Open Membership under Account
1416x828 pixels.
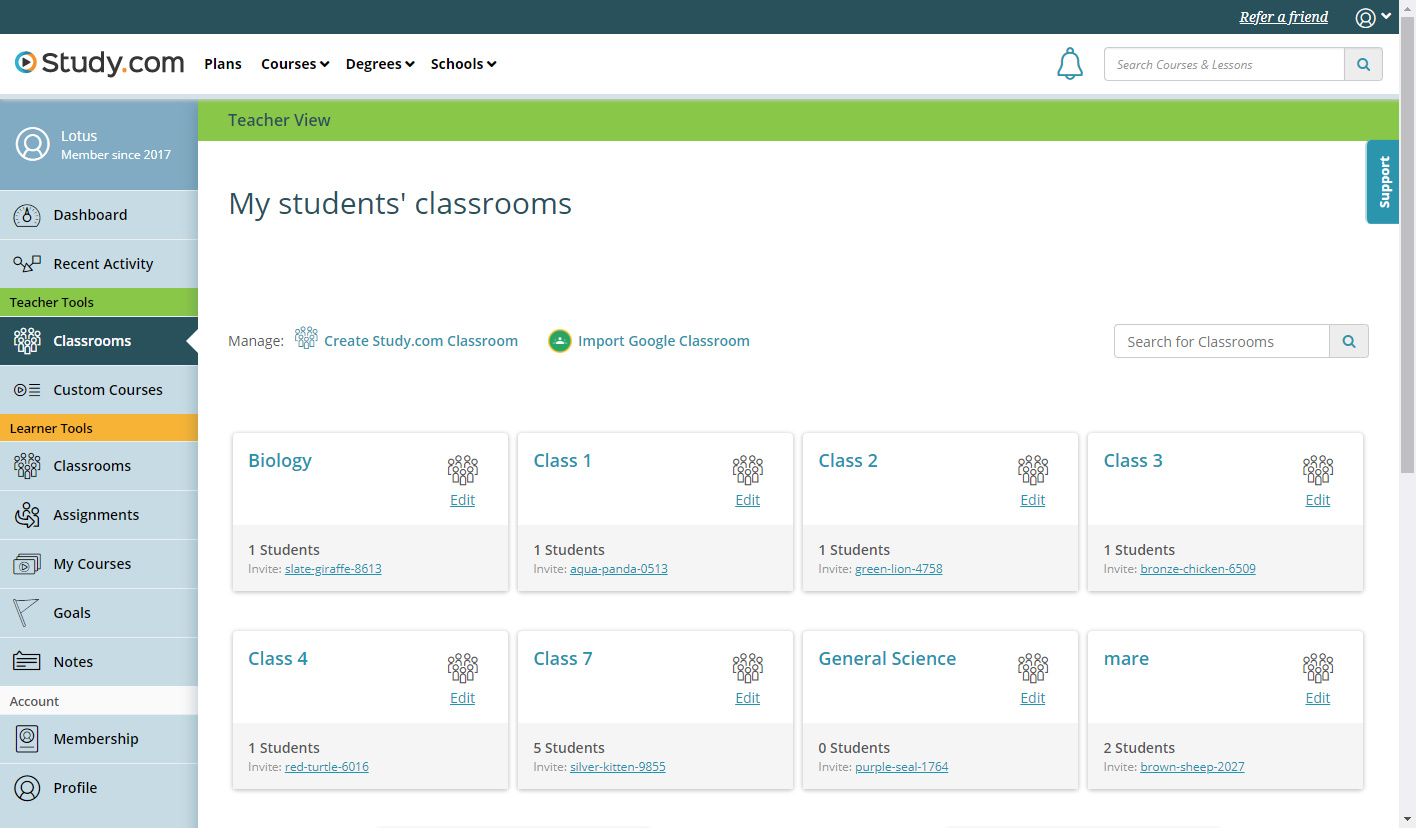pyautogui.click(x=99, y=739)
